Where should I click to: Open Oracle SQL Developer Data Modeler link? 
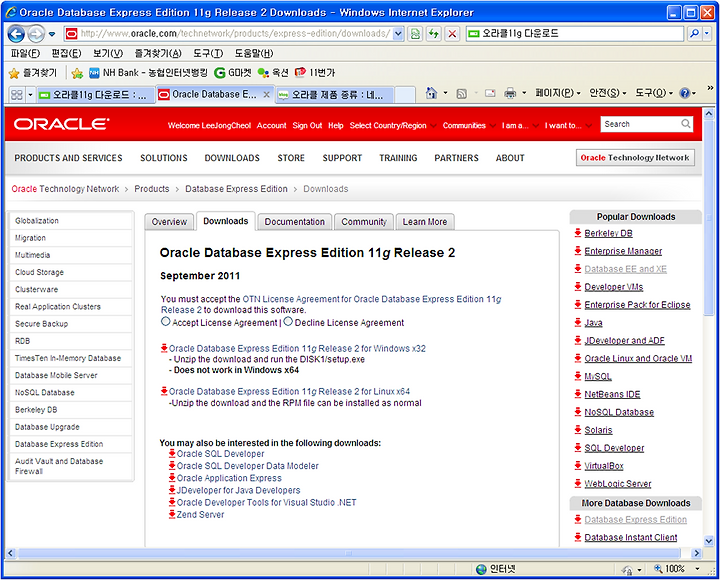[x=248, y=466]
